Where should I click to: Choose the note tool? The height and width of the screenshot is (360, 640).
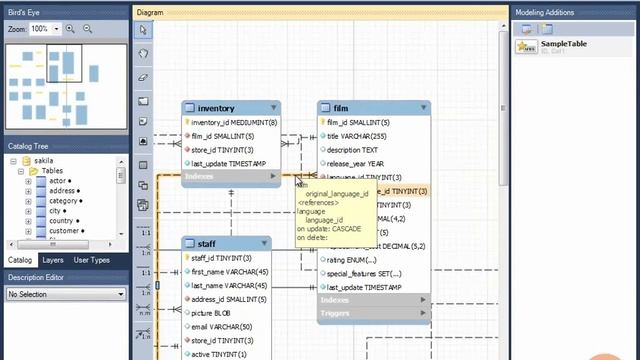pyautogui.click(x=143, y=121)
